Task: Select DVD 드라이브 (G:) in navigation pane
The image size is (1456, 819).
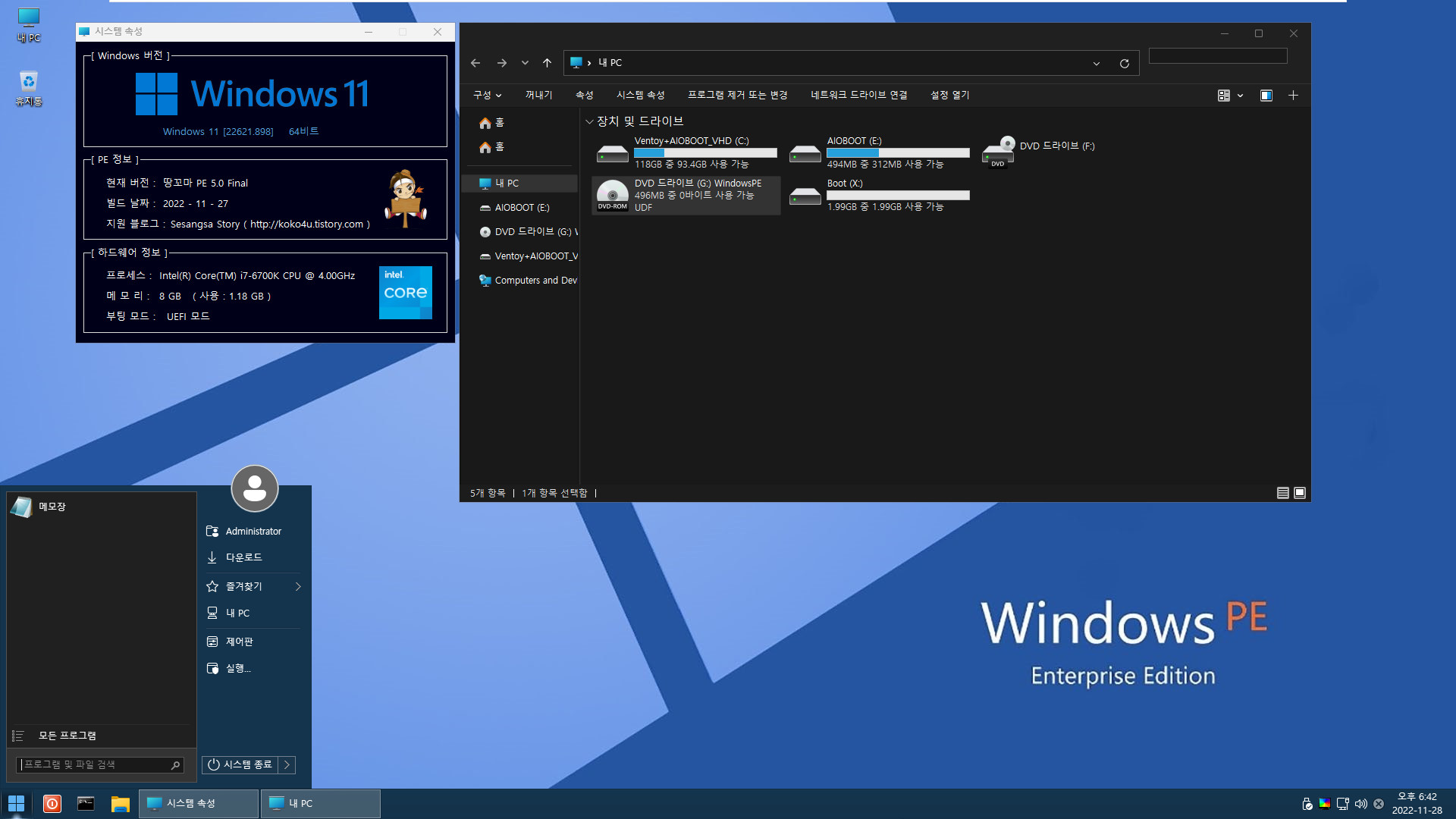Action: click(x=521, y=232)
